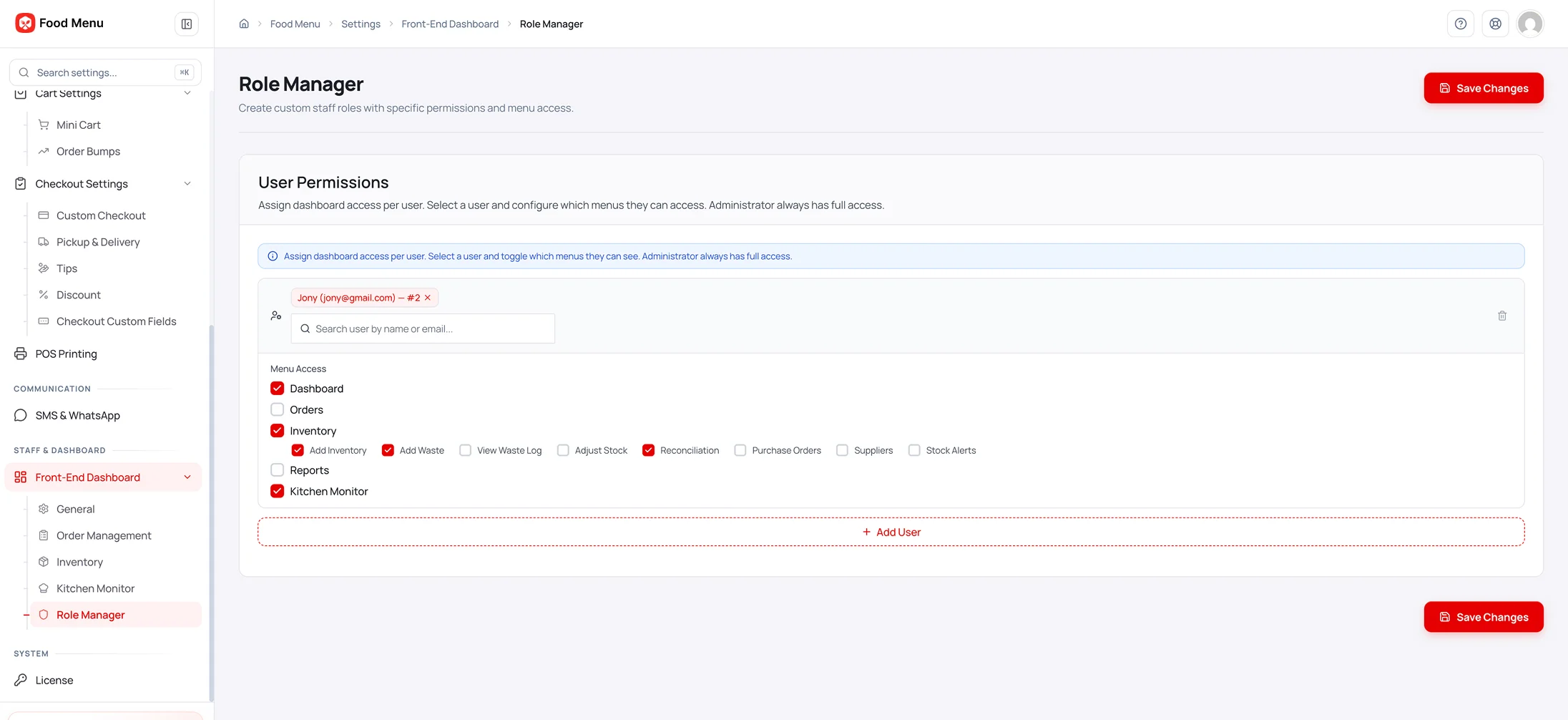Enable the Adjust Stock checkbox
This screenshot has width=1568, height=720.
click(x=563, y=450)
